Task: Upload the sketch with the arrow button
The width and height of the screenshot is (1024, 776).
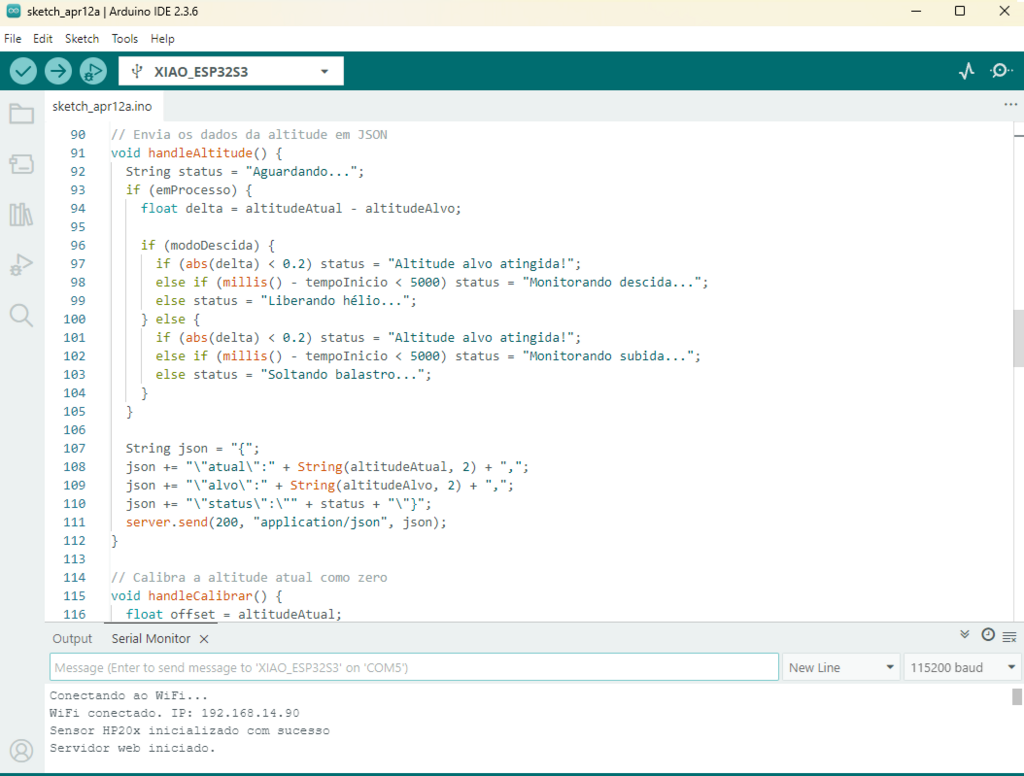Action: coord(58,71)
